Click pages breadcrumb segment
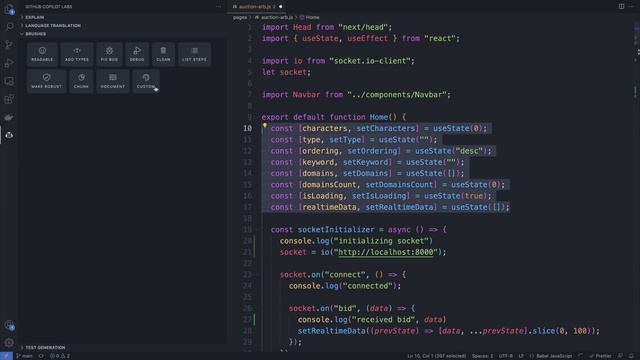640x360 pixels. (x=240, y=18)
